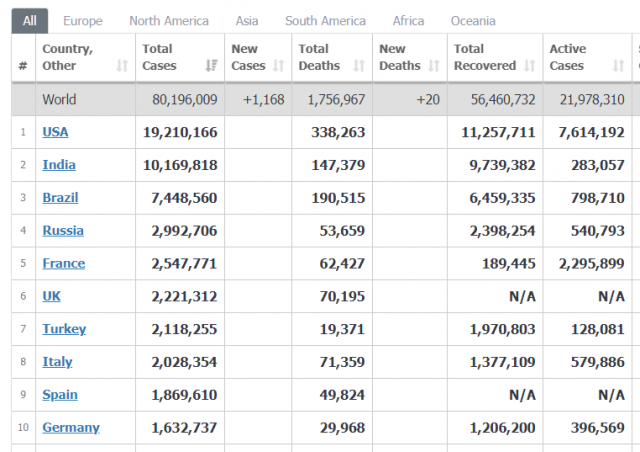Sort by Total Deaths arrows icon
This screenshot has height=452, width=640.
coord(359,65)
